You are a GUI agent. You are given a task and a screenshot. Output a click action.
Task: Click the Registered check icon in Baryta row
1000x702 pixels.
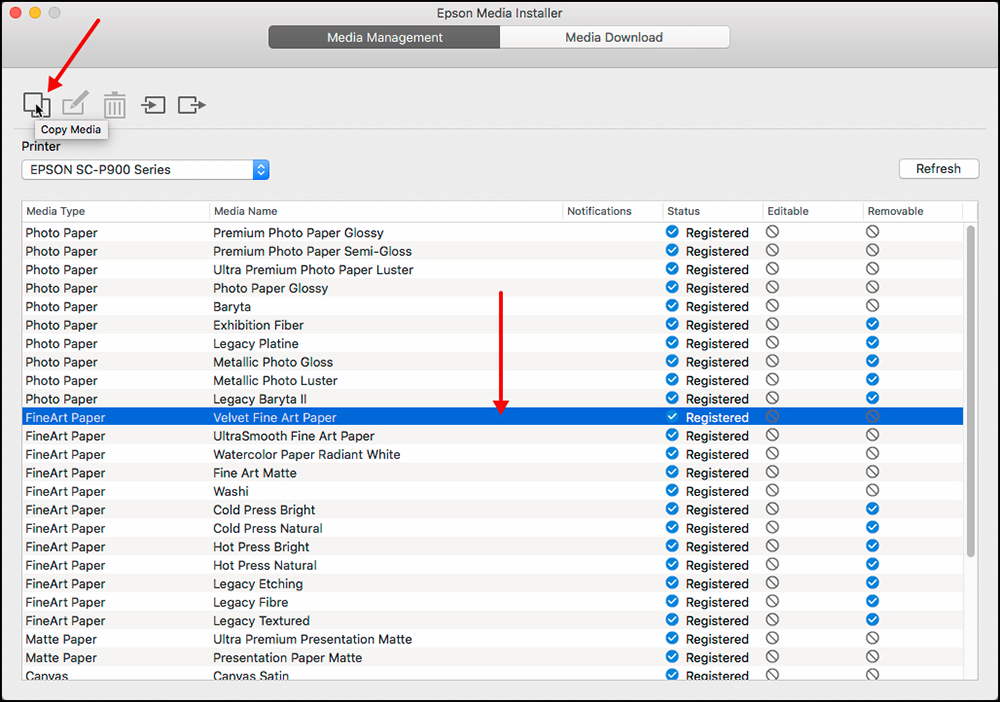pyautogui.click(x=672, y=305)
